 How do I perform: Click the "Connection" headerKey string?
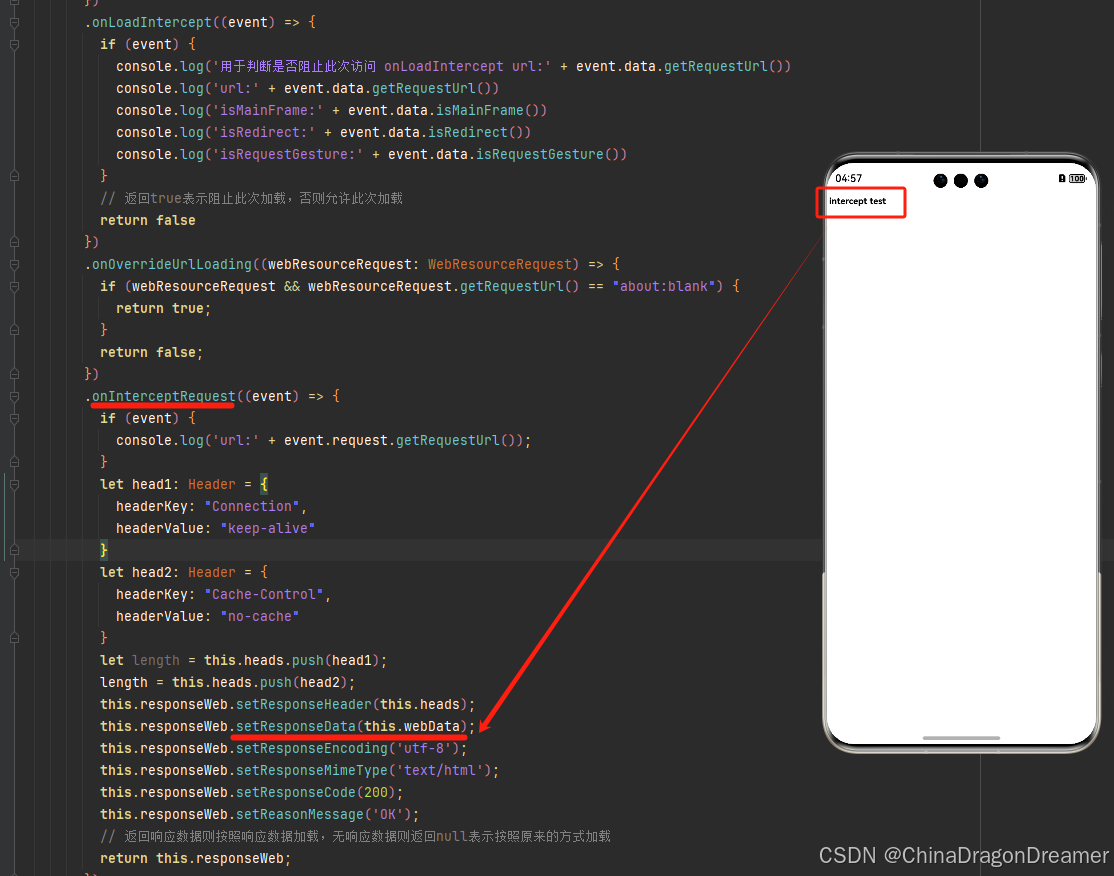pos(252,507)
